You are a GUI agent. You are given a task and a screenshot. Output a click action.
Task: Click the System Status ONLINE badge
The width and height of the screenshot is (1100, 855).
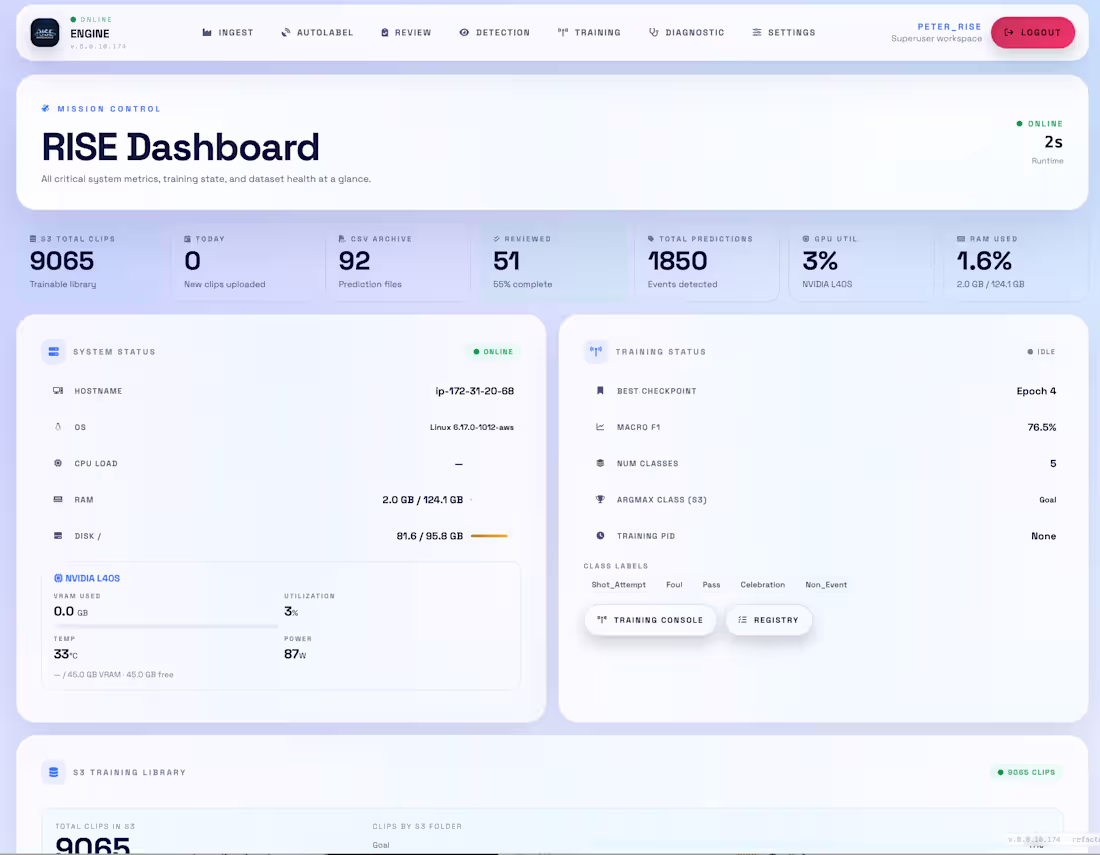493,351
